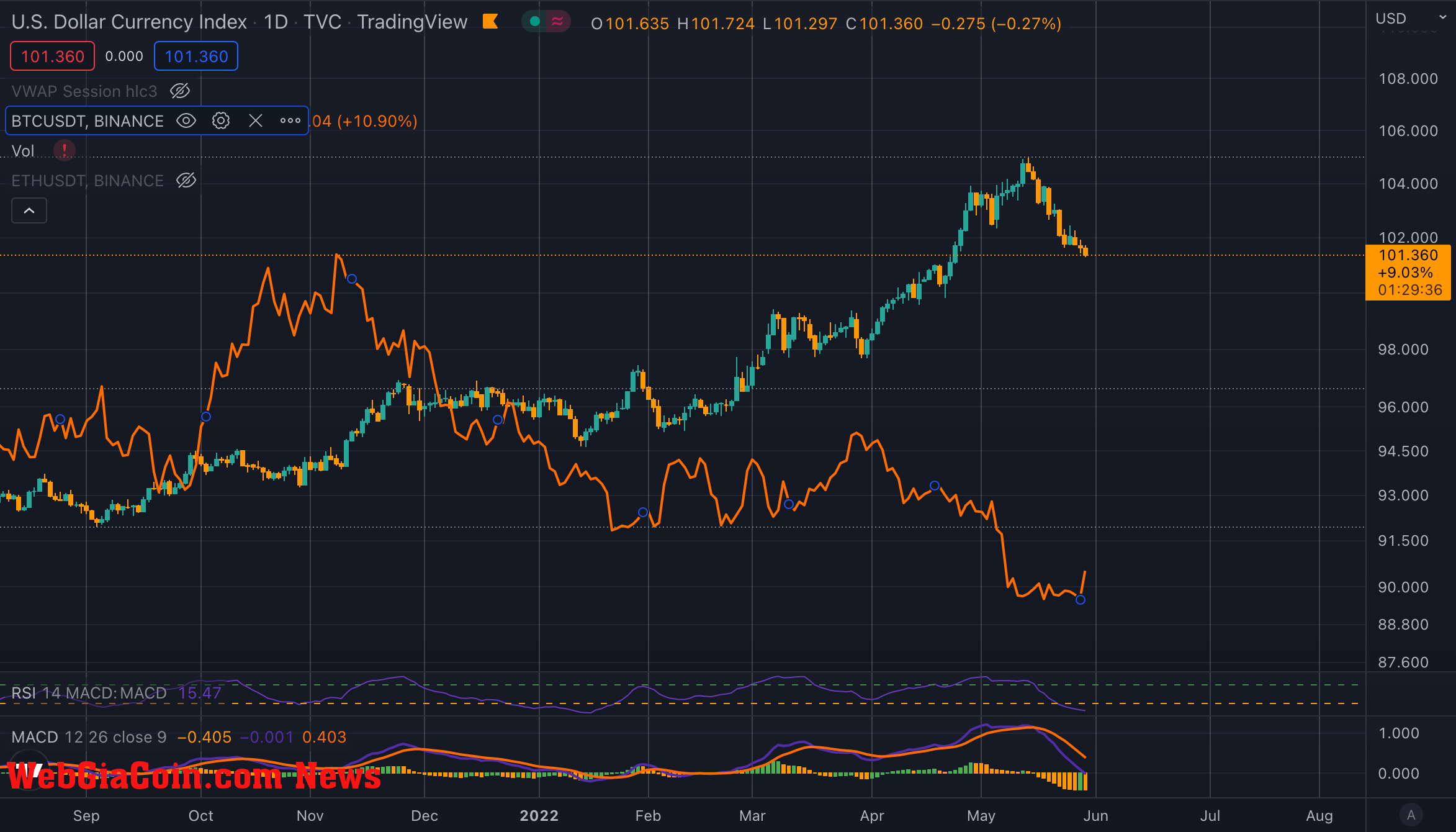Click the 90.000 price scale label
The height and width of the screenshot is (832, 1456).
[1403, 587]
